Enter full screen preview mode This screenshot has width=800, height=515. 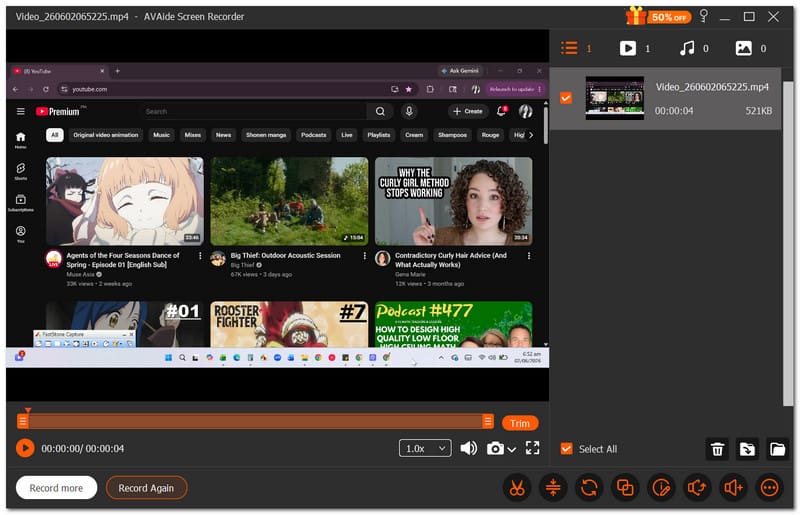(532, 448)
